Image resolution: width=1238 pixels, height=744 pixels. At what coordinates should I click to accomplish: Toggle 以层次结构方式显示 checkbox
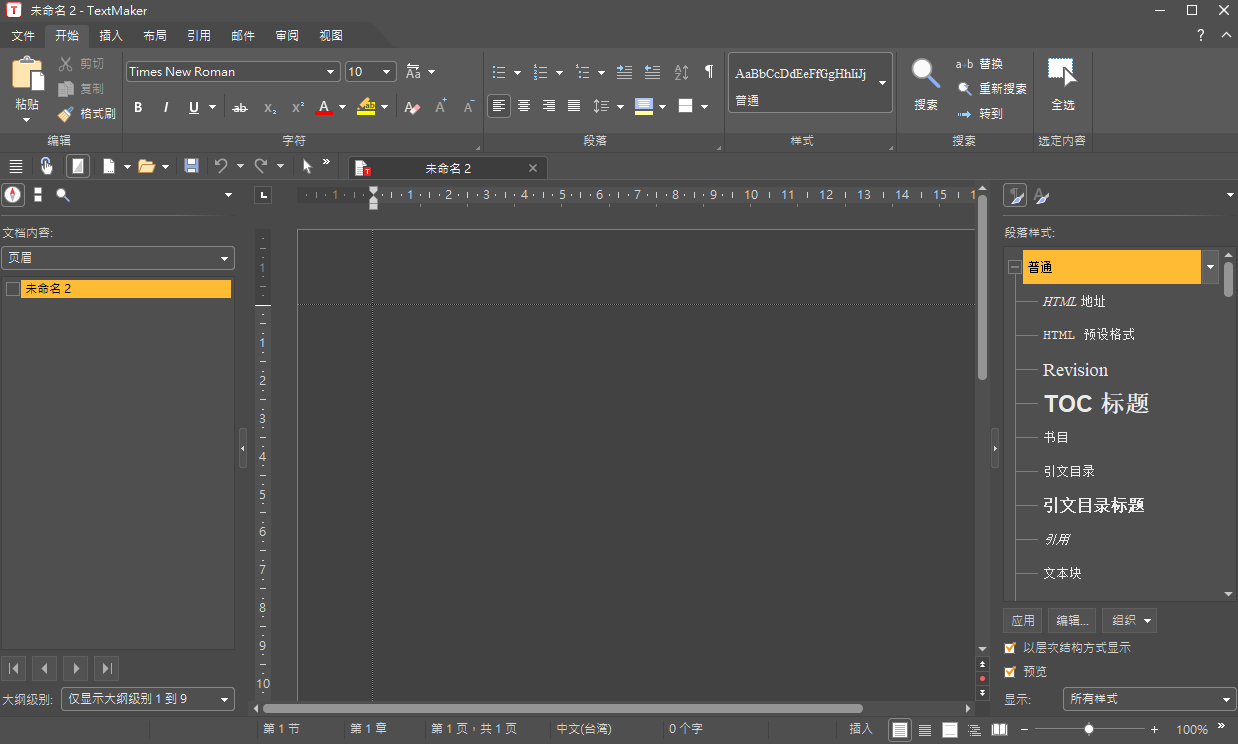1010,647
